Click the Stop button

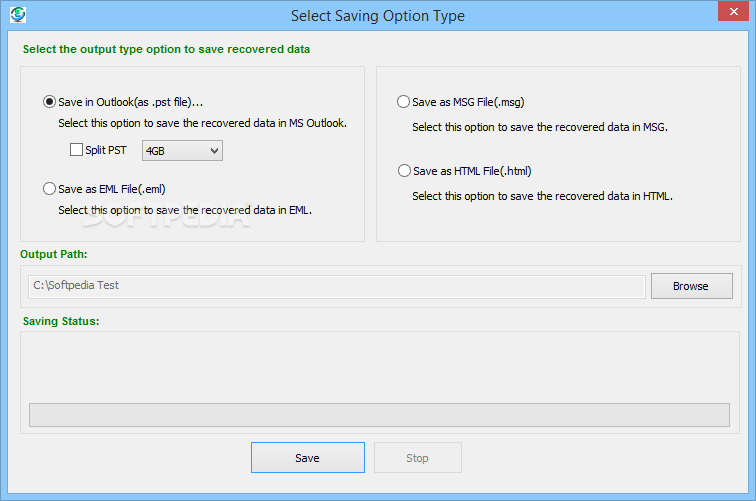tap(417, 458)
